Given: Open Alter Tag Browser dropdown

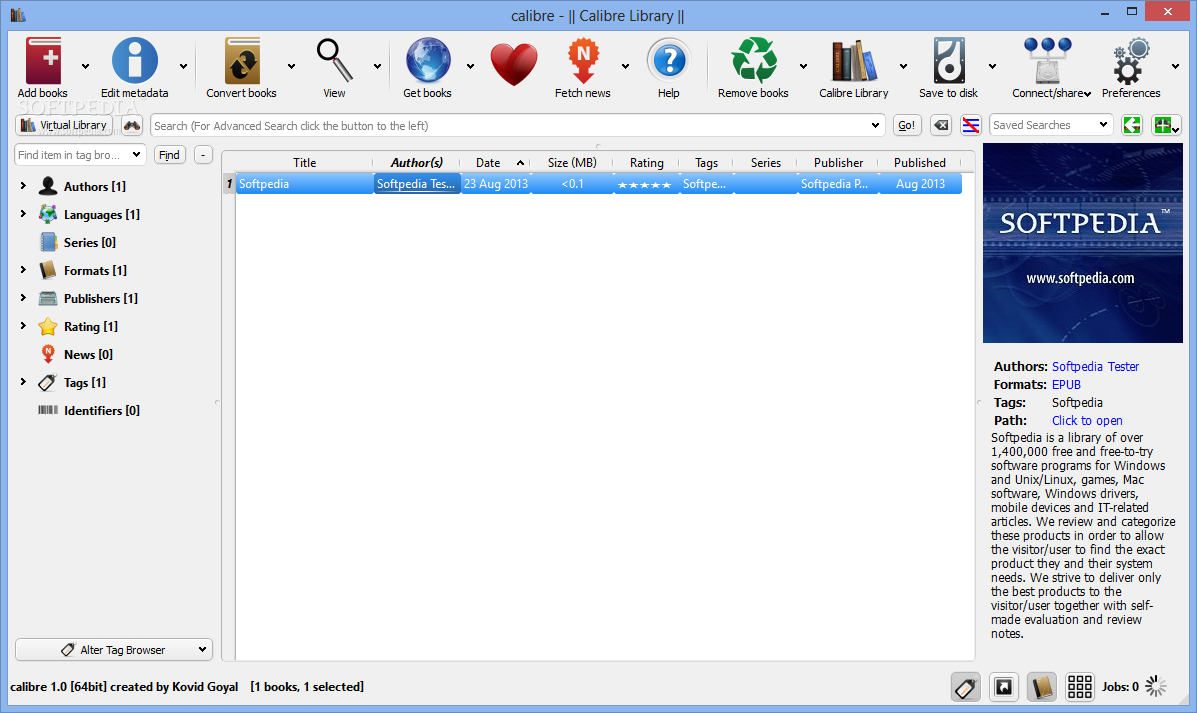Looking at the screenshot, I should 114,650.
